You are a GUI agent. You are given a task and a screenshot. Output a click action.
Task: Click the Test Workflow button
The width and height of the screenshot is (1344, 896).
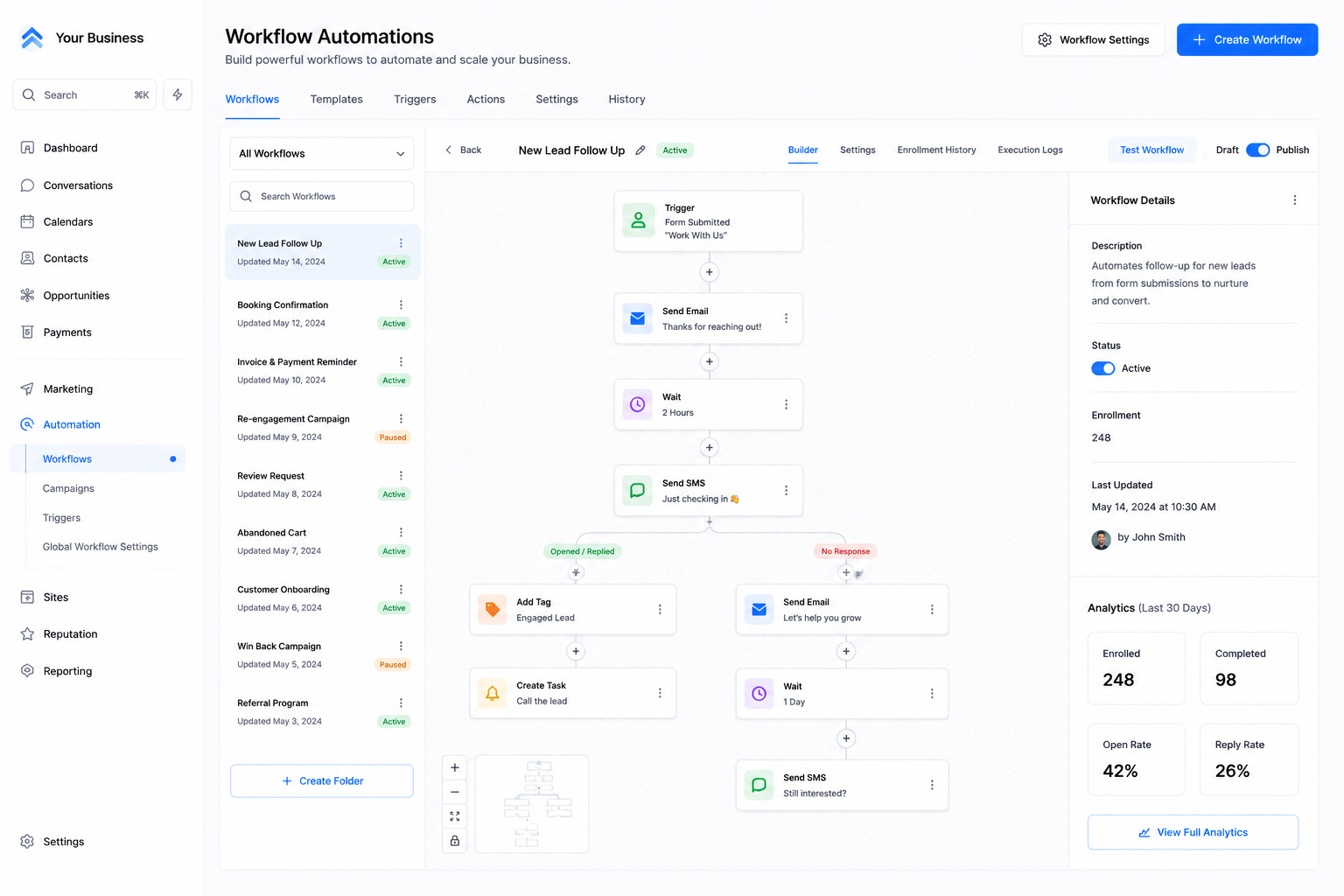1151,150
